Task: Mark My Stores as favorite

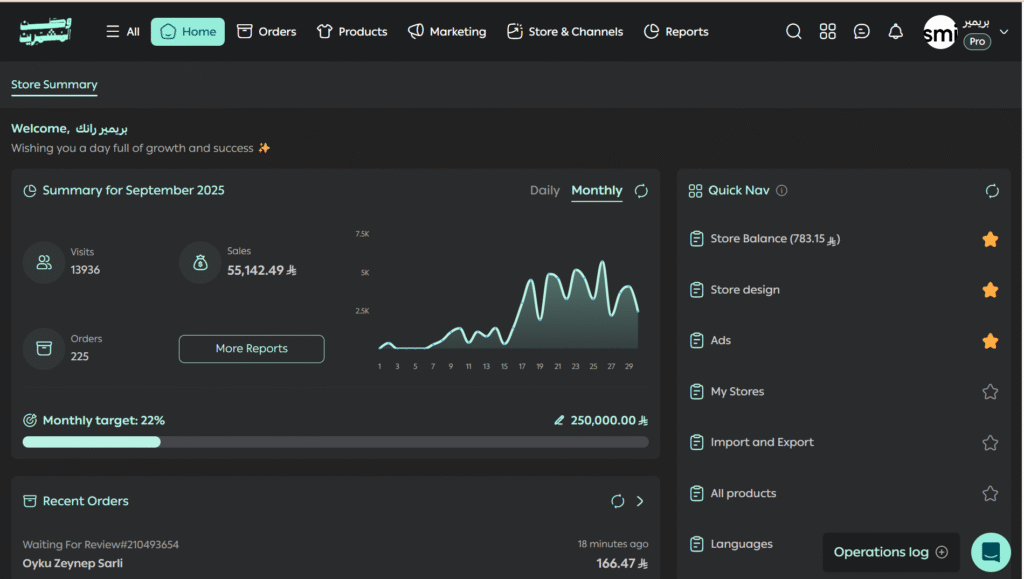Action: 990,392
